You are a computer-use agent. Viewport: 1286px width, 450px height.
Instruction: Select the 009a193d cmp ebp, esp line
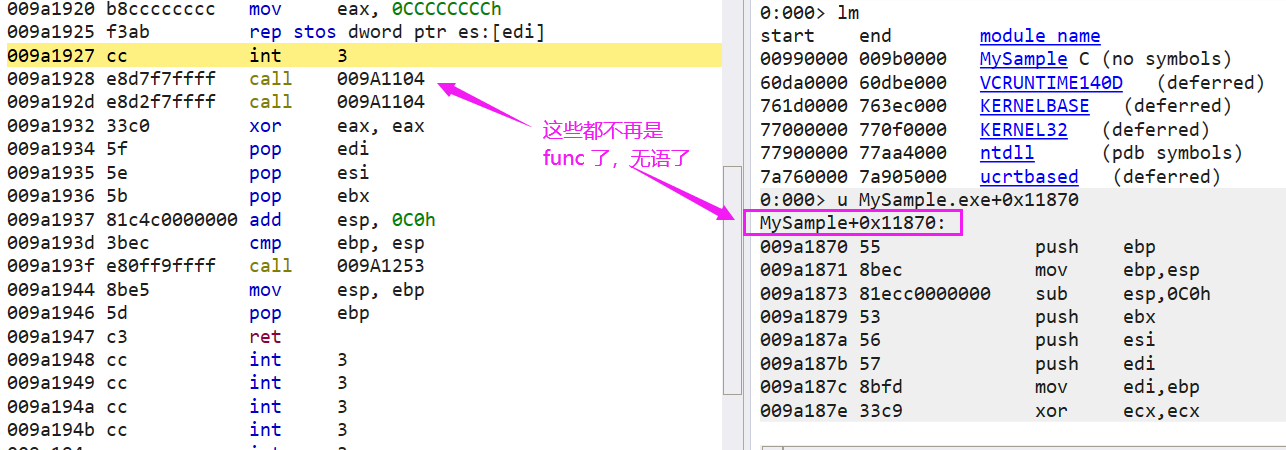tap(364, 243)
